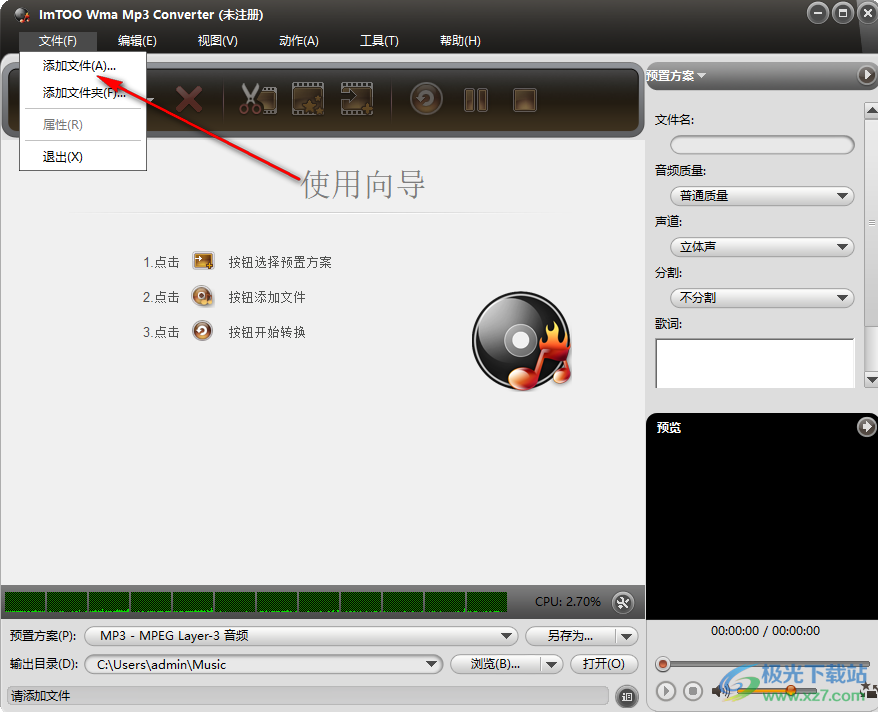Screen dimensions: 878x712
Task: Open the 视图(V) menu
Action: (218, 41)
